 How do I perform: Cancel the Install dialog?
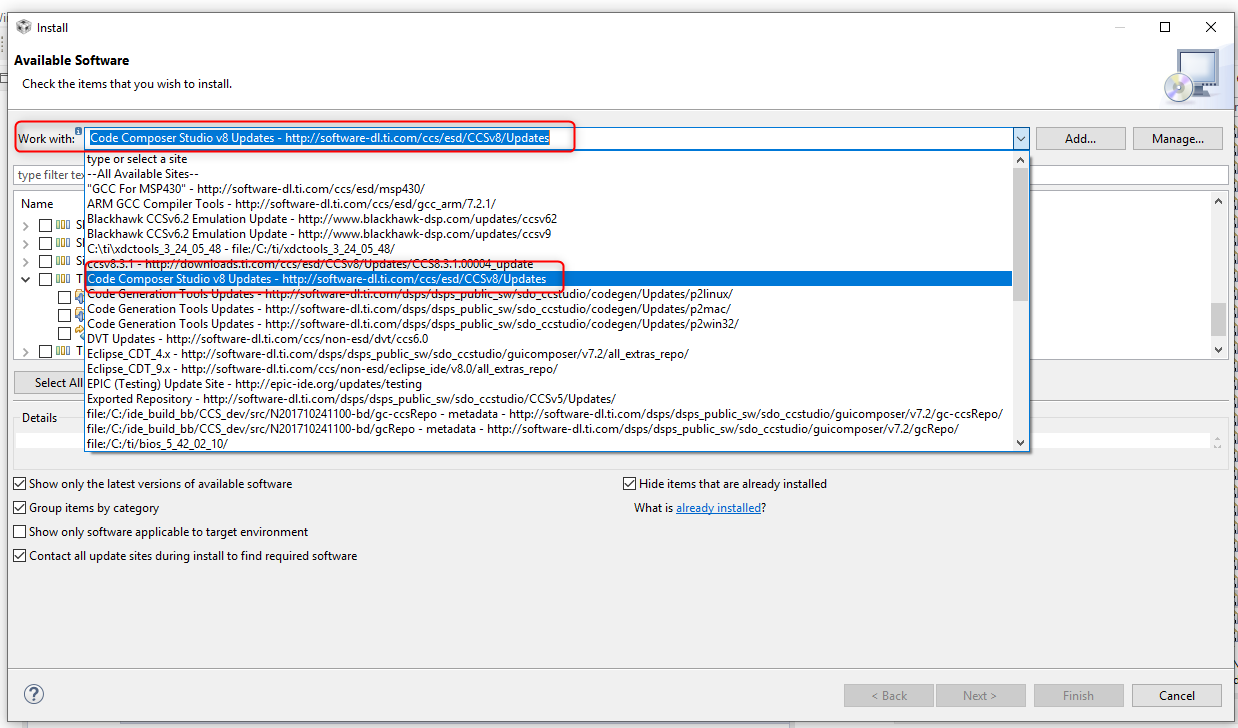click(1177, 696)
